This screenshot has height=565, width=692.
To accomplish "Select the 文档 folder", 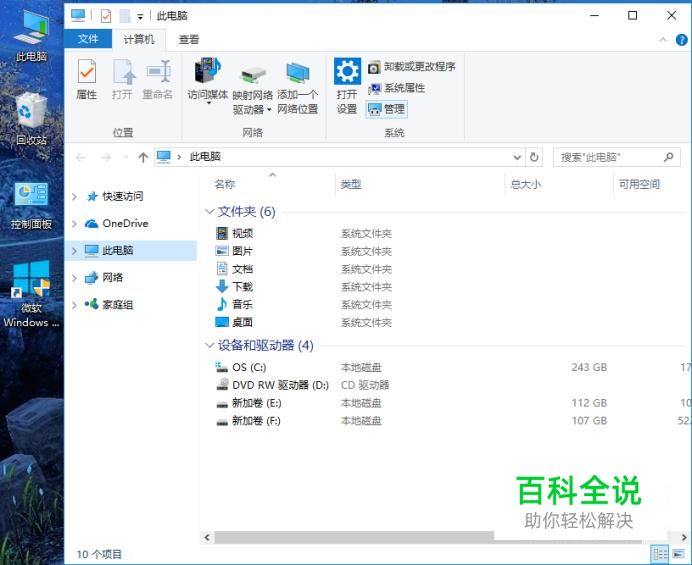I will [234, 269].
